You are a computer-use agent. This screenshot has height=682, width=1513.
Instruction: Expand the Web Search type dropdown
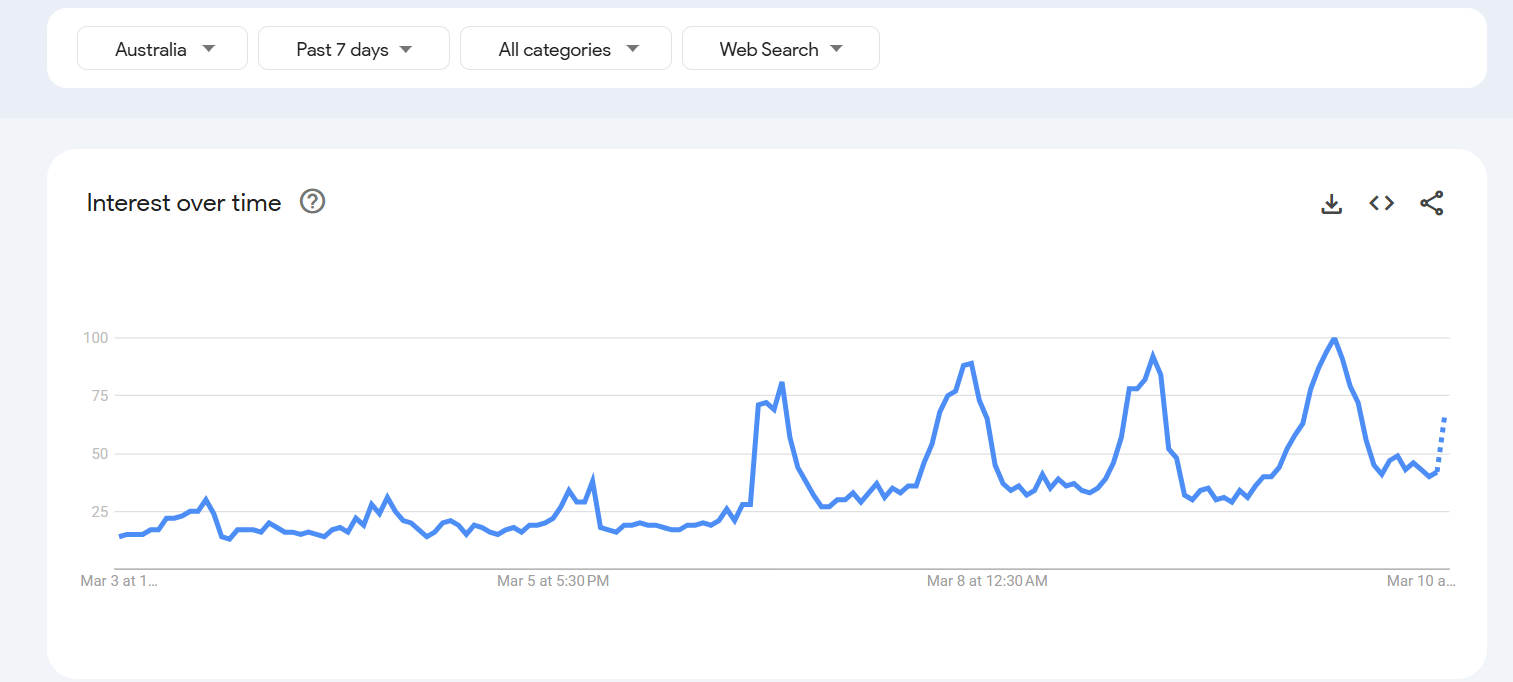click(781, 49)
